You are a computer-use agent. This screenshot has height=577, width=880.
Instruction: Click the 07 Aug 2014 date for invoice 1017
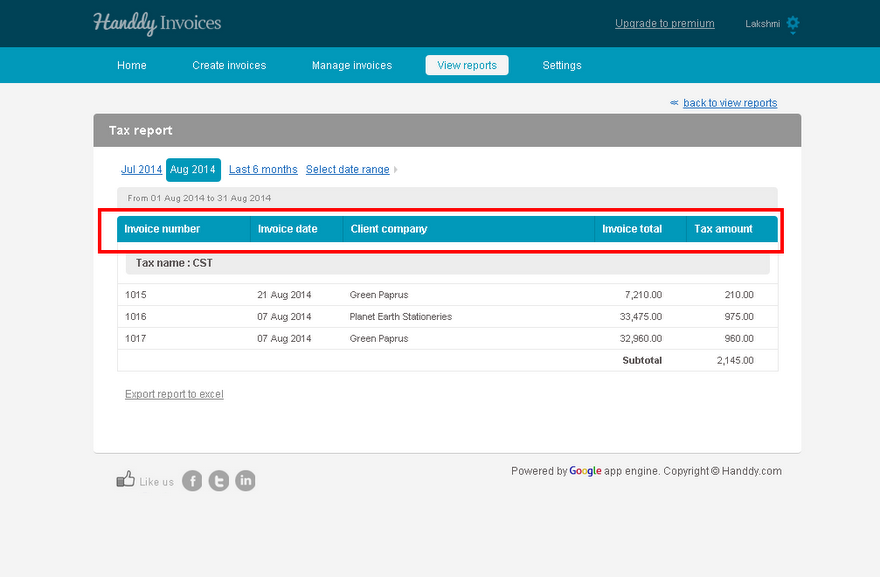pos(284,338)
